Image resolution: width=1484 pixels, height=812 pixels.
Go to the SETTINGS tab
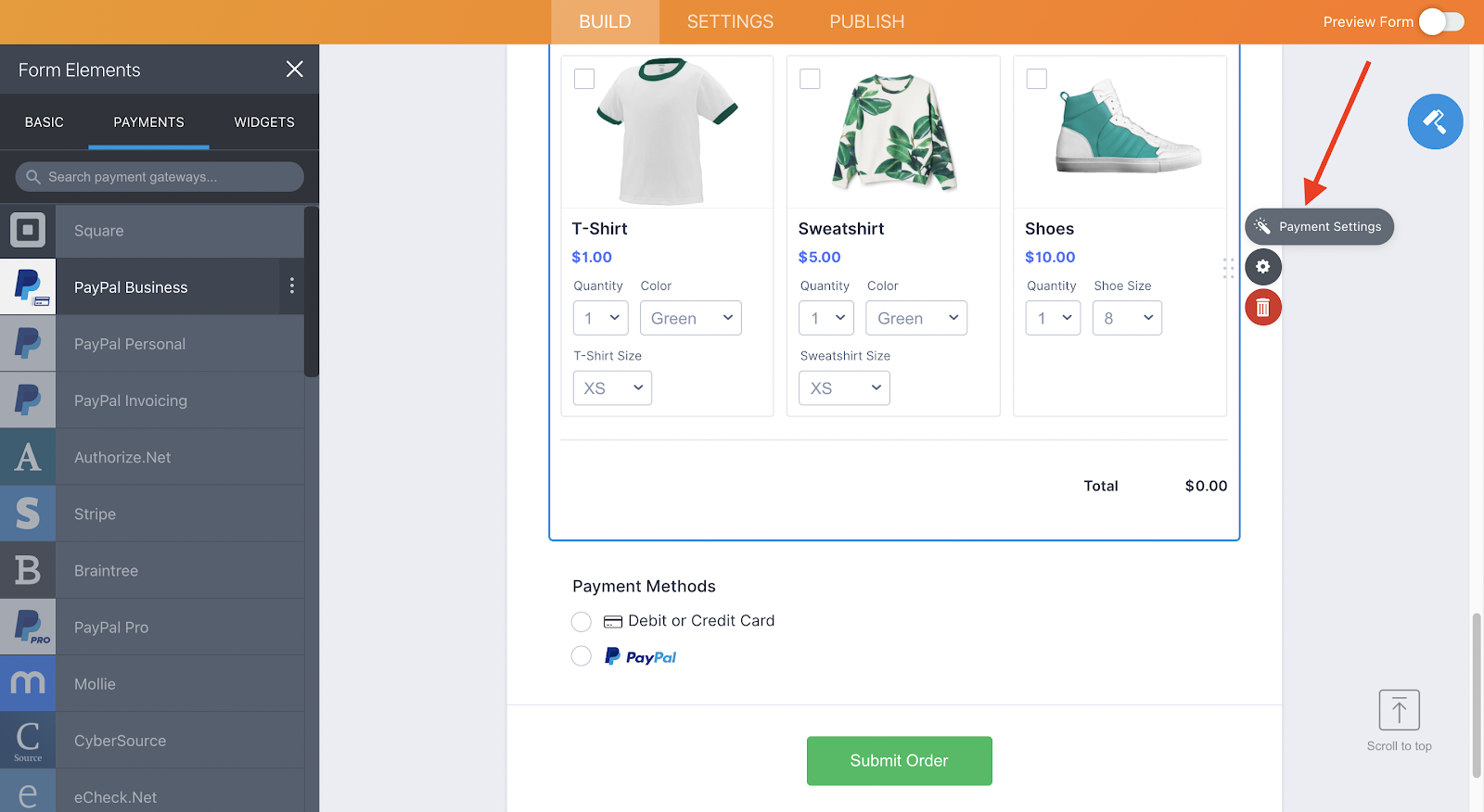click(730, 21)
